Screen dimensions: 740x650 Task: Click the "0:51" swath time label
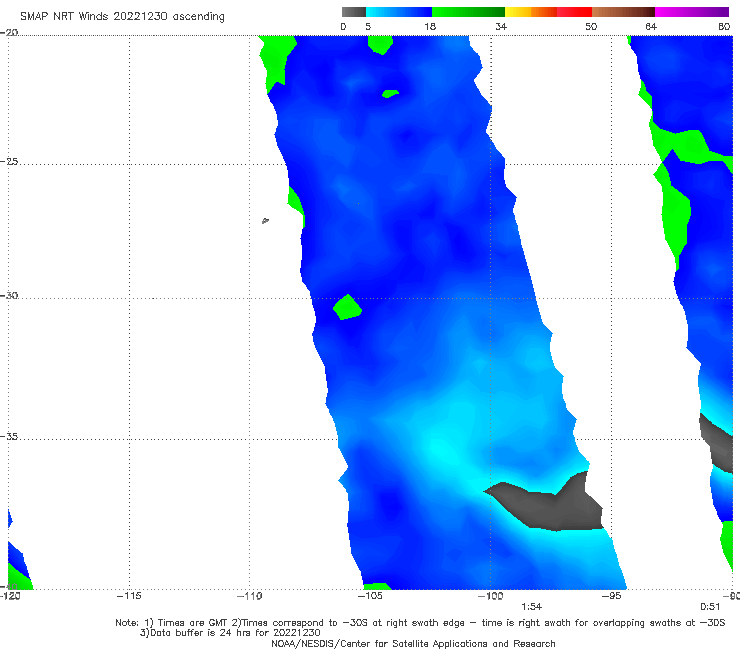point(710,607)
